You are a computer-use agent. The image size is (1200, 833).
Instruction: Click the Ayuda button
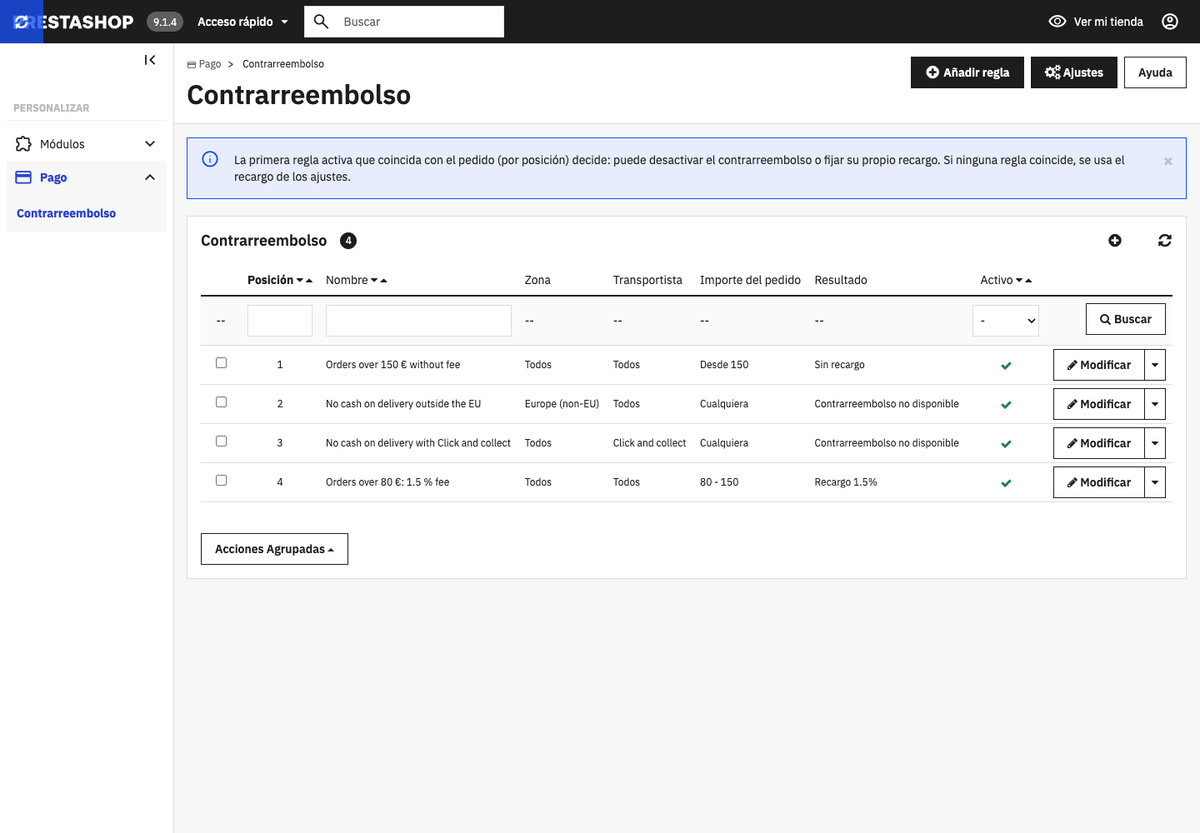coord(1155,72)
